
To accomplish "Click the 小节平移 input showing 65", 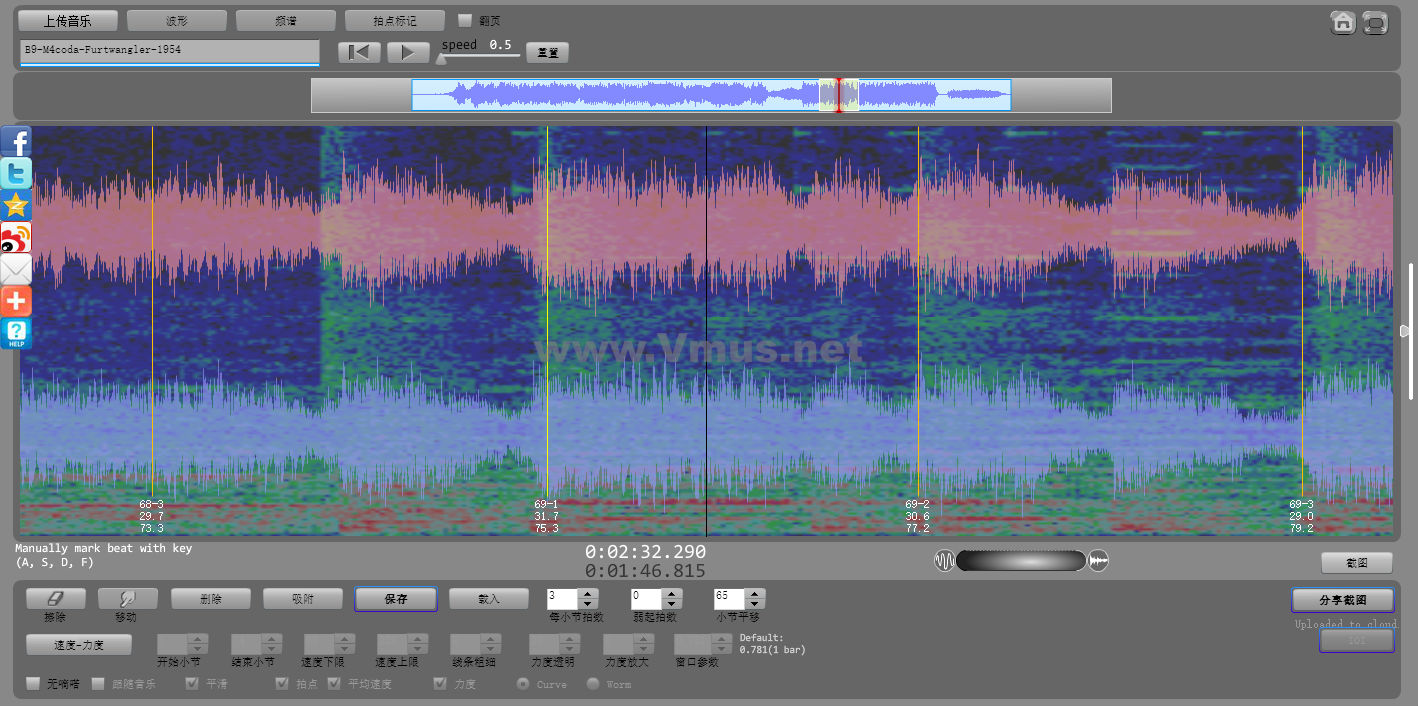I will click(729, 599).
